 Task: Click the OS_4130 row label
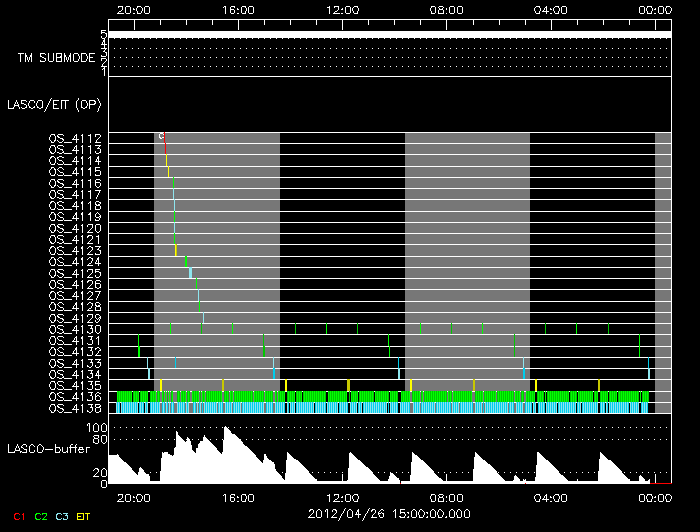[x=75, y=329]
